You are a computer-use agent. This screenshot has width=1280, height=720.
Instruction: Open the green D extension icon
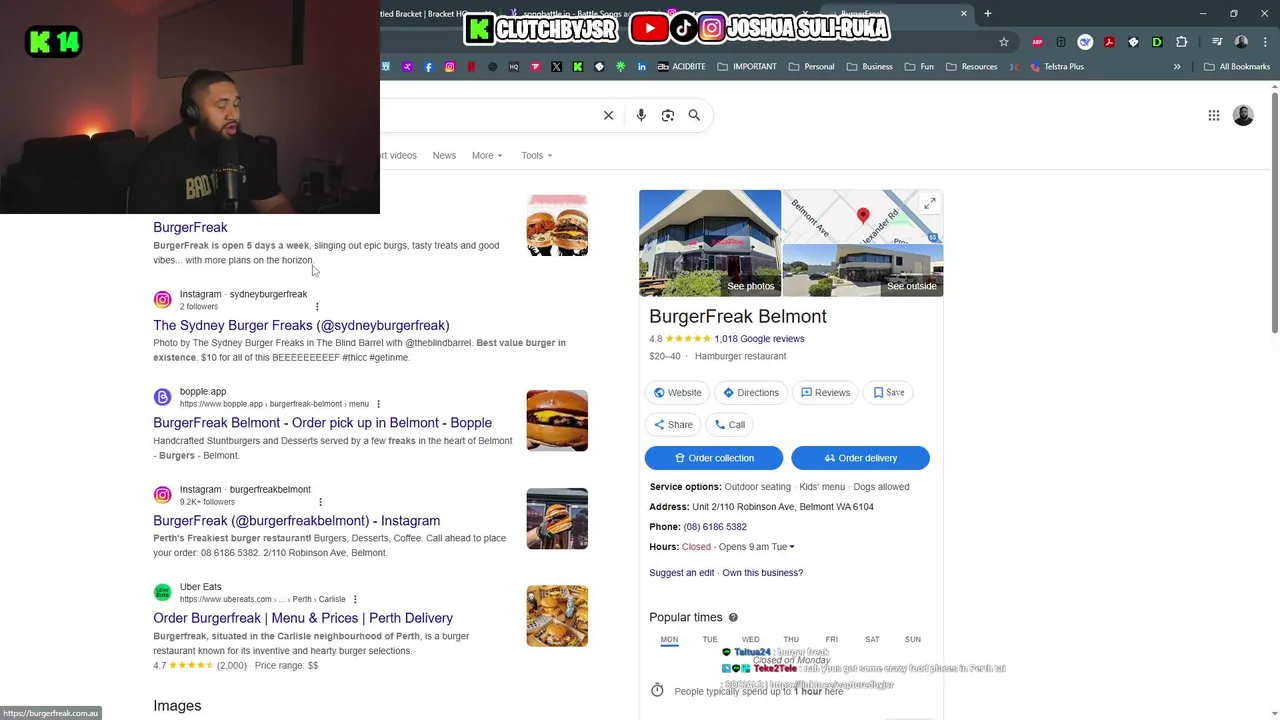click(x=1157, y=42)
